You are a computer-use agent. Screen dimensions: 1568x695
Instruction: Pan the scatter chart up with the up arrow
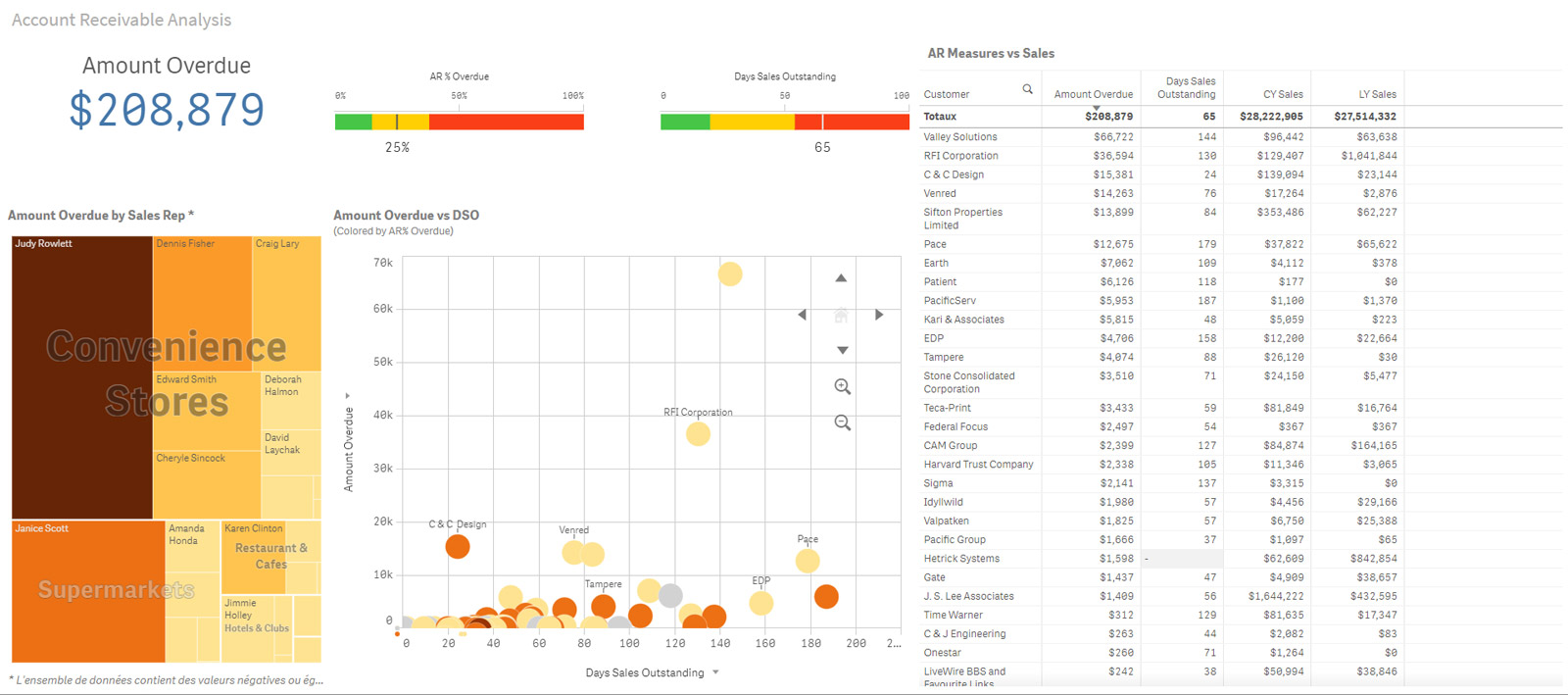[x=841, y=278]
